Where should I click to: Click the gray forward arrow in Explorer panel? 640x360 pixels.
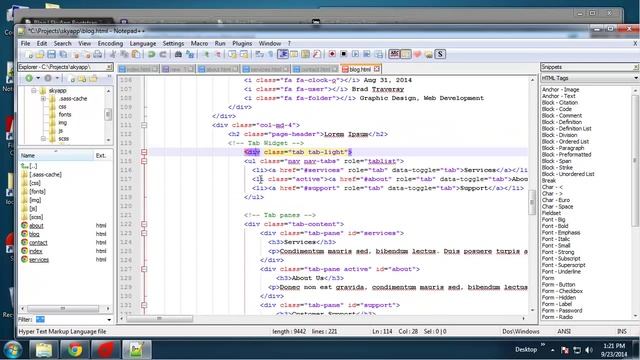tap(48, 78)
